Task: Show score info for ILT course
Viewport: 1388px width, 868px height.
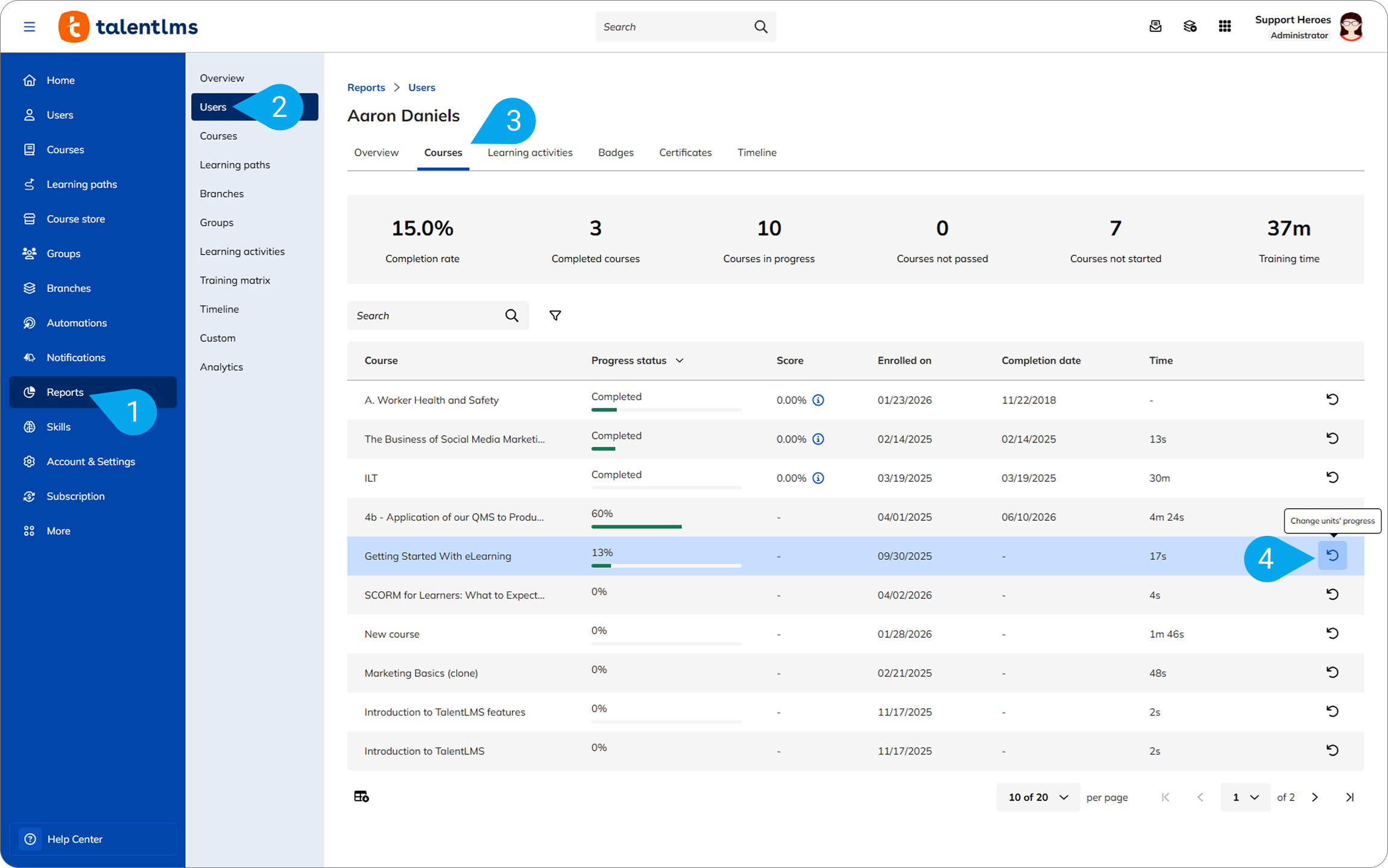Action: pos(818,478)
